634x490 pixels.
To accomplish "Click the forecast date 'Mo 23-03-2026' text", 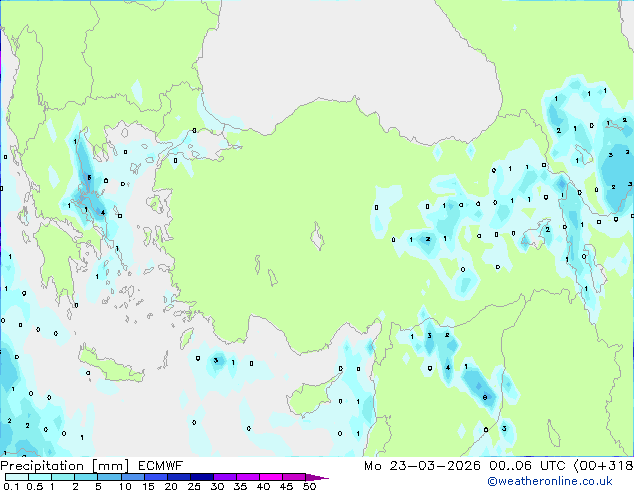I will pos(423,466).
